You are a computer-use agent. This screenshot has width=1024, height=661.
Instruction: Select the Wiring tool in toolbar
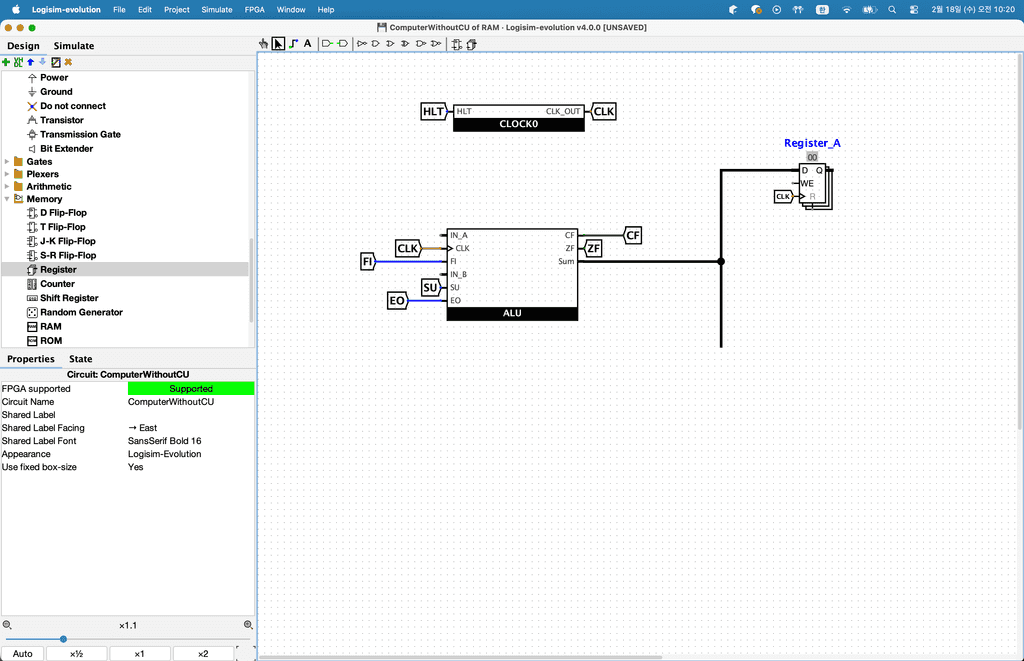point(293,44)
